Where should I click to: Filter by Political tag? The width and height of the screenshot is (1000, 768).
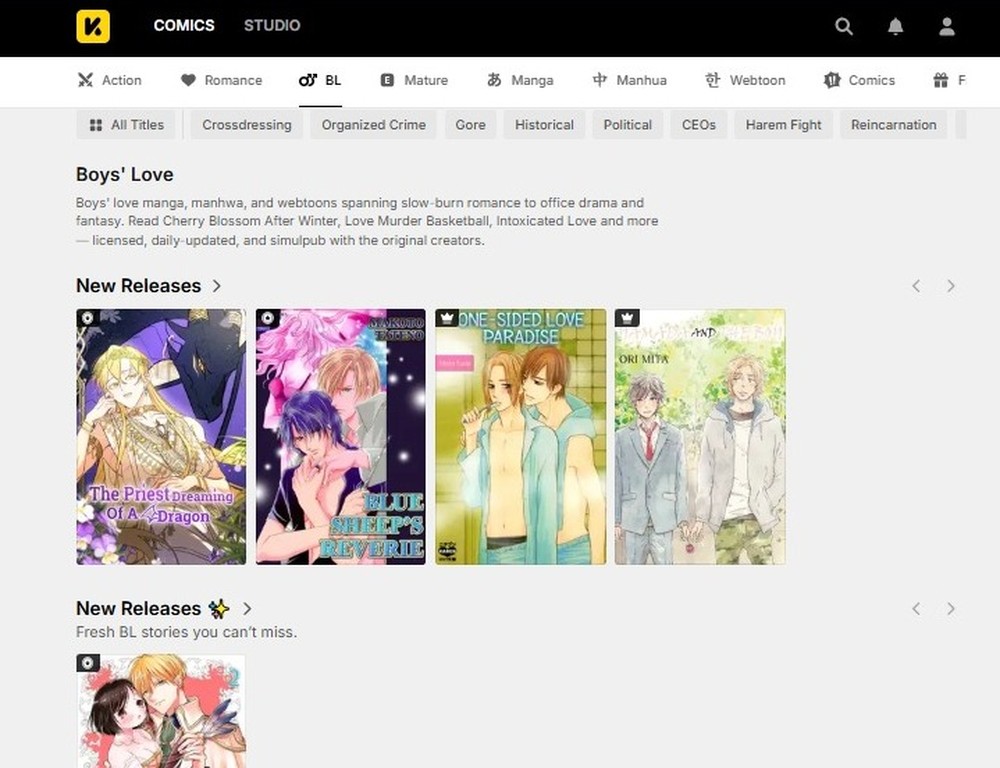coord(628,125)
